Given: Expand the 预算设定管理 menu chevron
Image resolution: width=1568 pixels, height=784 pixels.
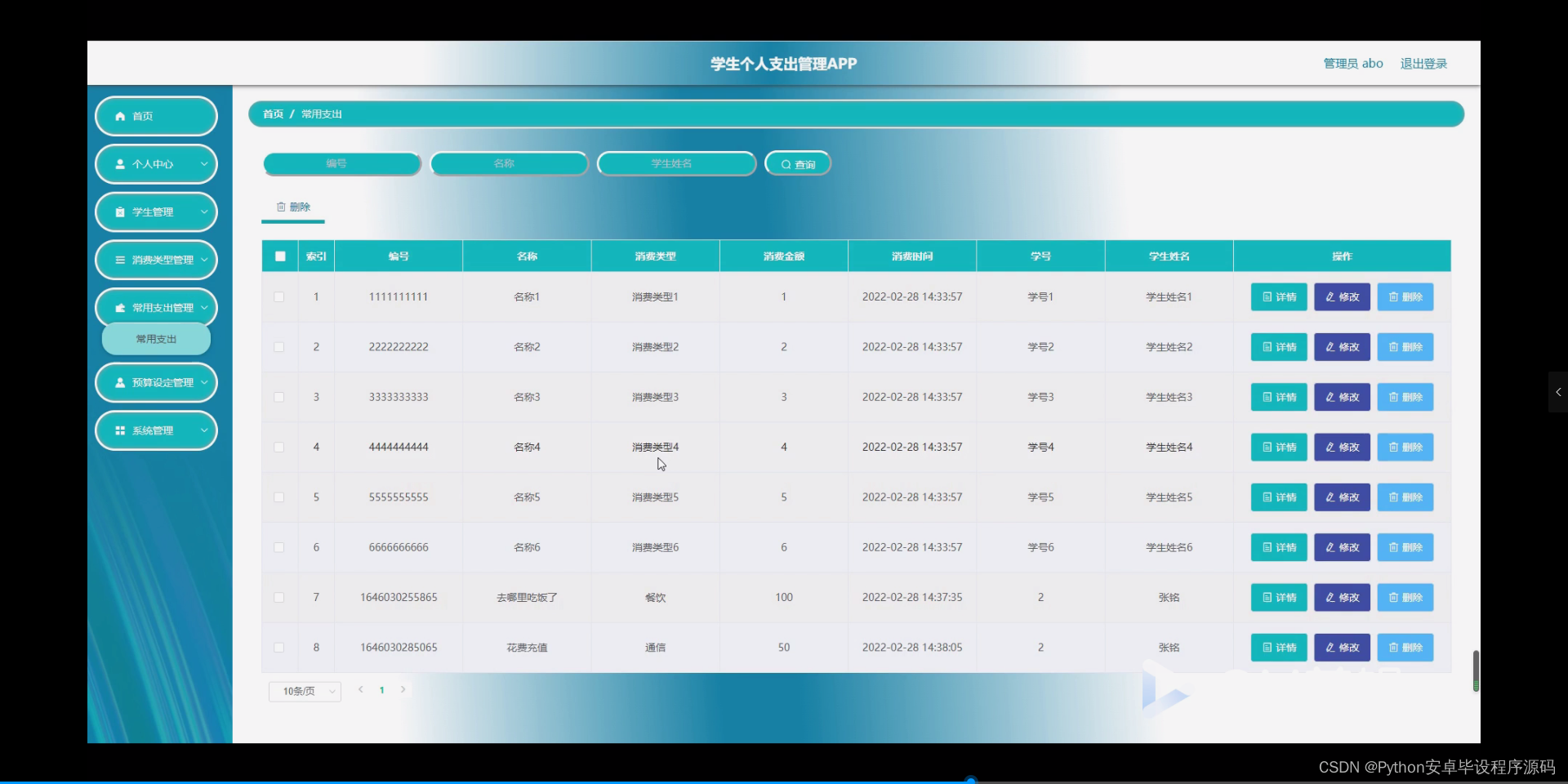Looking at the screenshot, I should click(x=205, y=382).
